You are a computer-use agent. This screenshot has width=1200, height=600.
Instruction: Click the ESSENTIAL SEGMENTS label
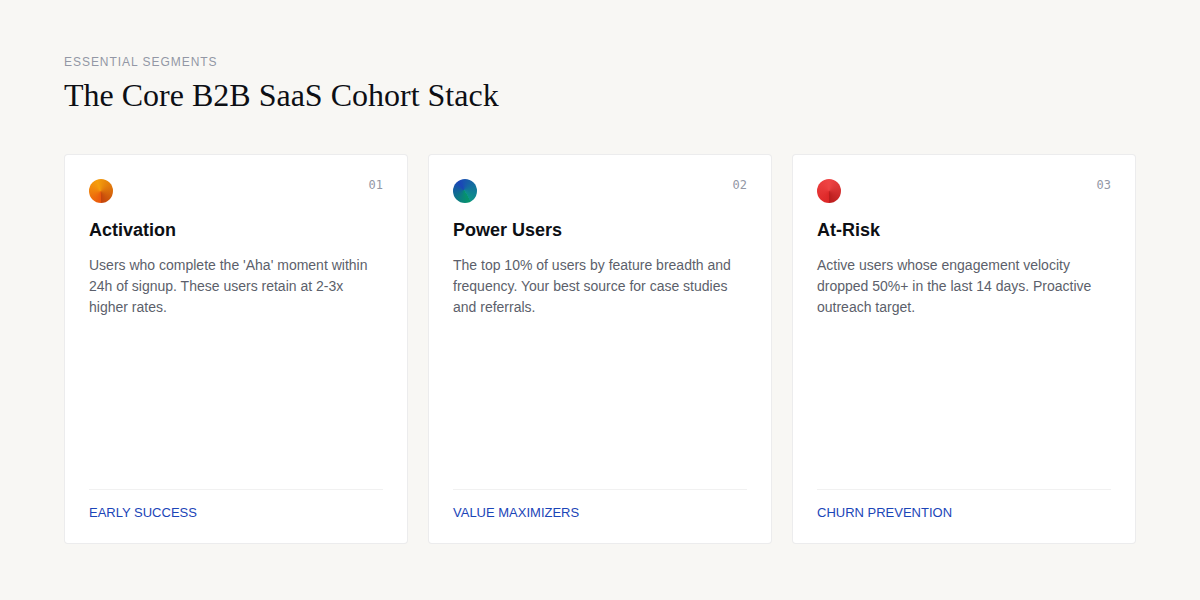tap(140, 62)
